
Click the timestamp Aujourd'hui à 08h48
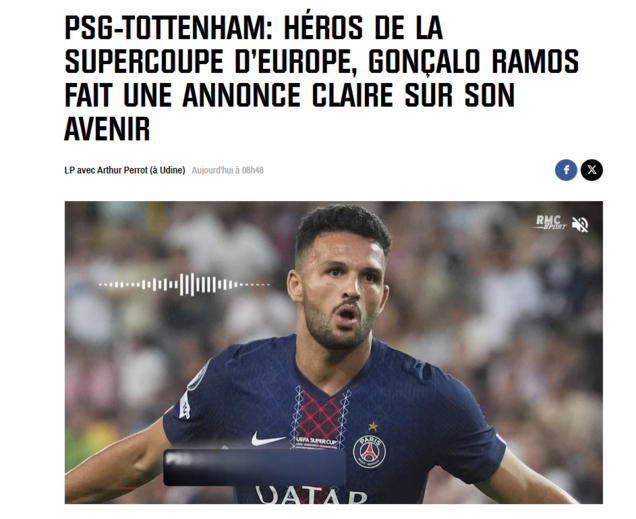[x=228, y=170]
